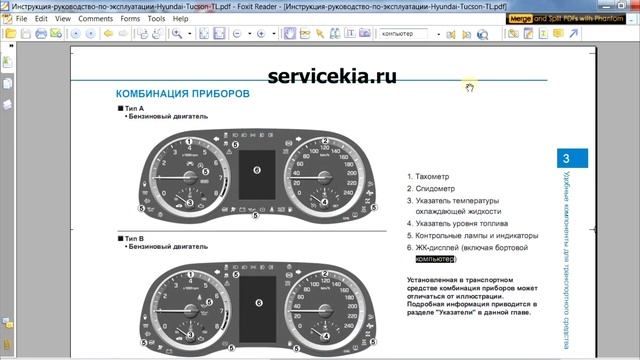Select the Snapshot tool icon

[304, 33]
